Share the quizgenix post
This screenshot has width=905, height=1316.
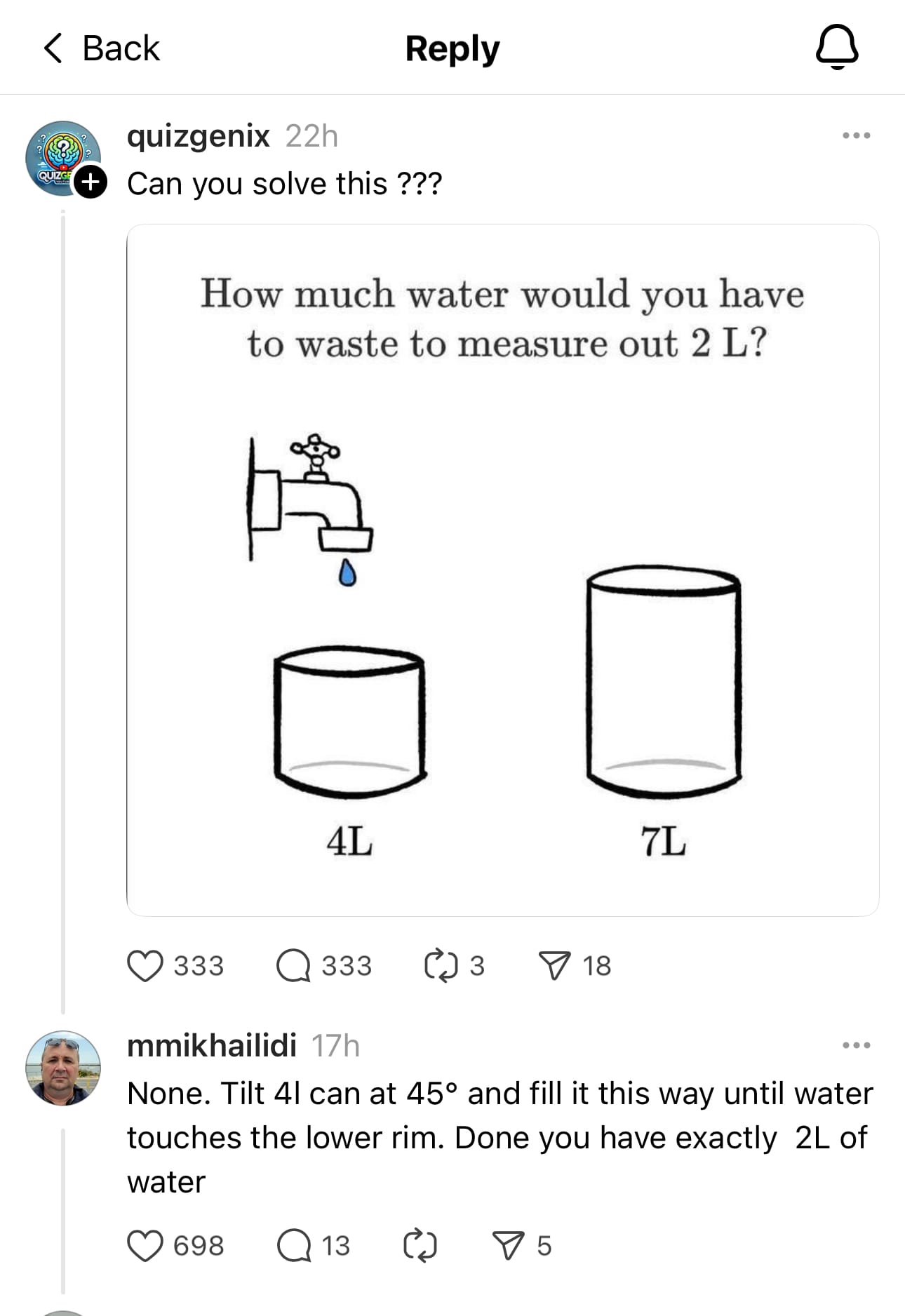[x=554, y=965]
